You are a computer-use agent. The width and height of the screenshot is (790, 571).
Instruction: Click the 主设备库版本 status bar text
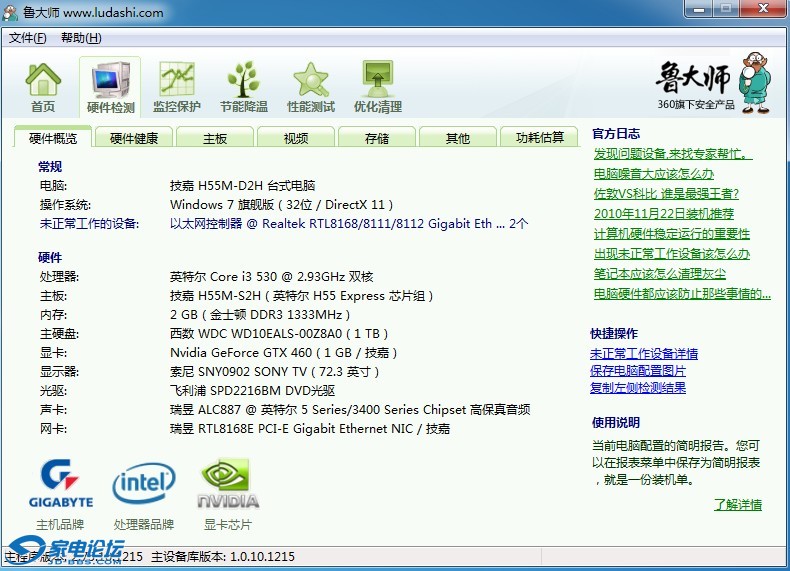[x=223, y=557]
